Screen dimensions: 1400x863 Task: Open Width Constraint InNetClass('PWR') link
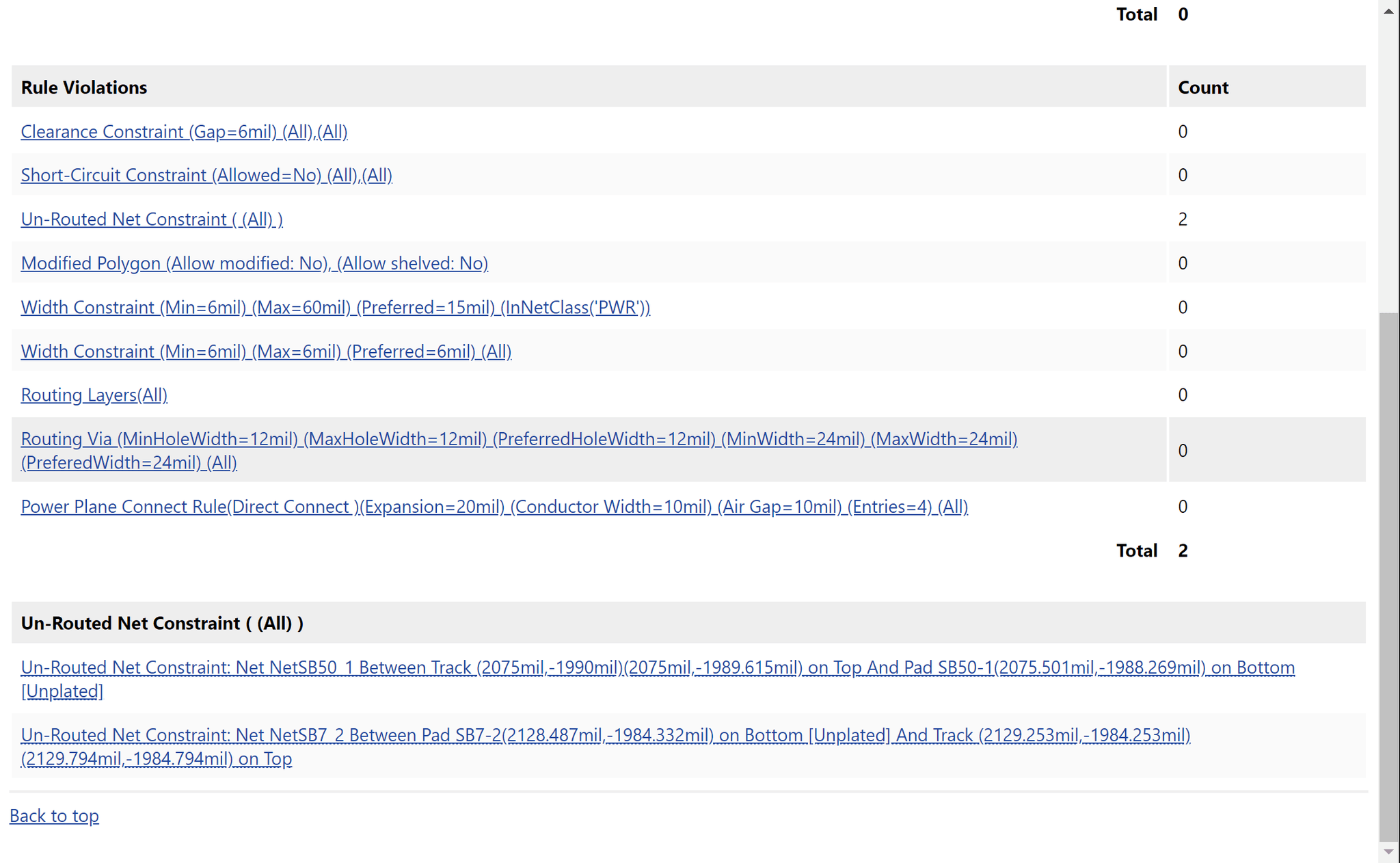coord(335,307)
